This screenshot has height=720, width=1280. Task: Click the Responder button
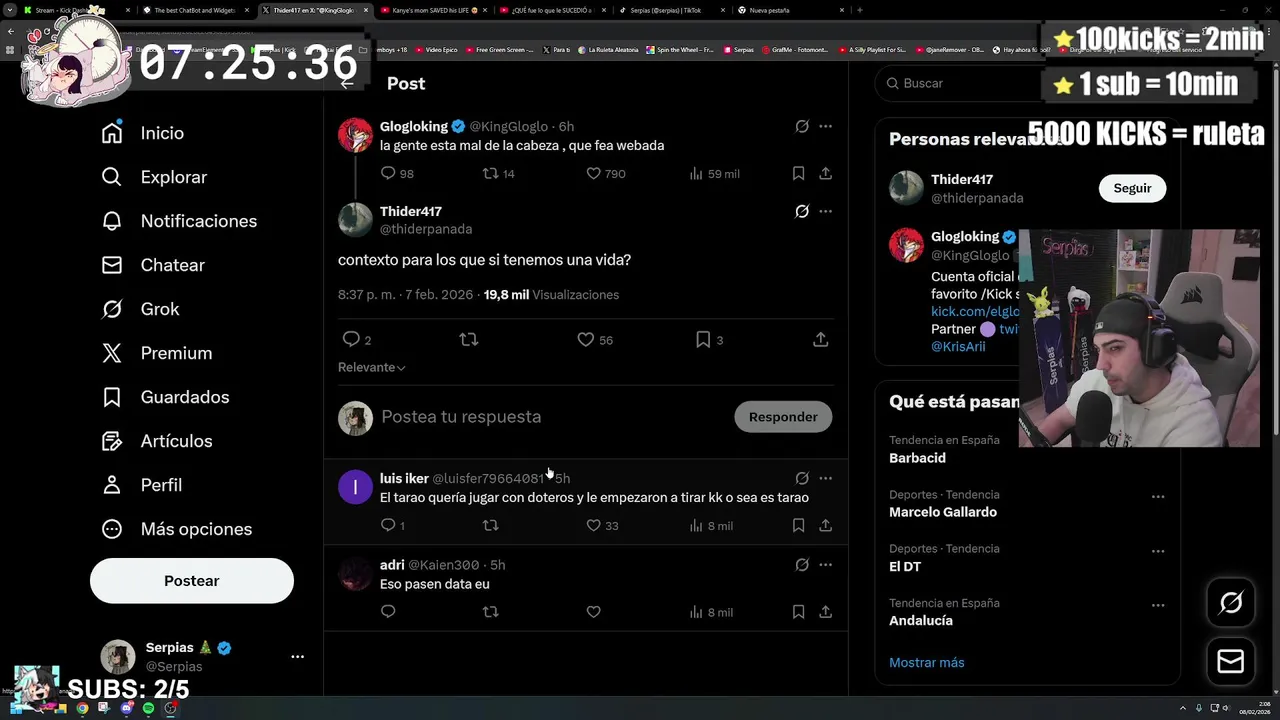(x=783, y=417)
